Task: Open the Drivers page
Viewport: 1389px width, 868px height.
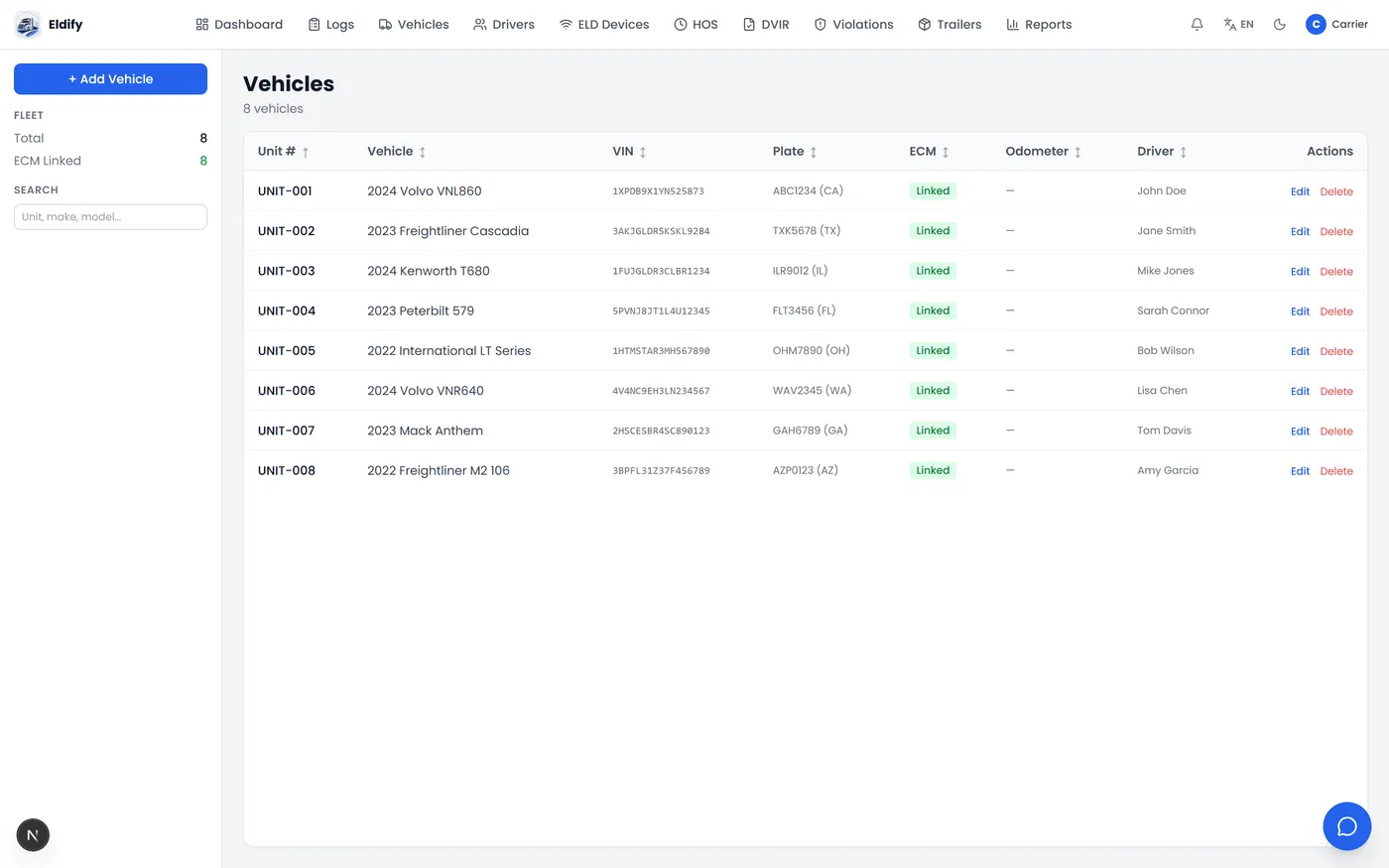Action: point(504,24)
